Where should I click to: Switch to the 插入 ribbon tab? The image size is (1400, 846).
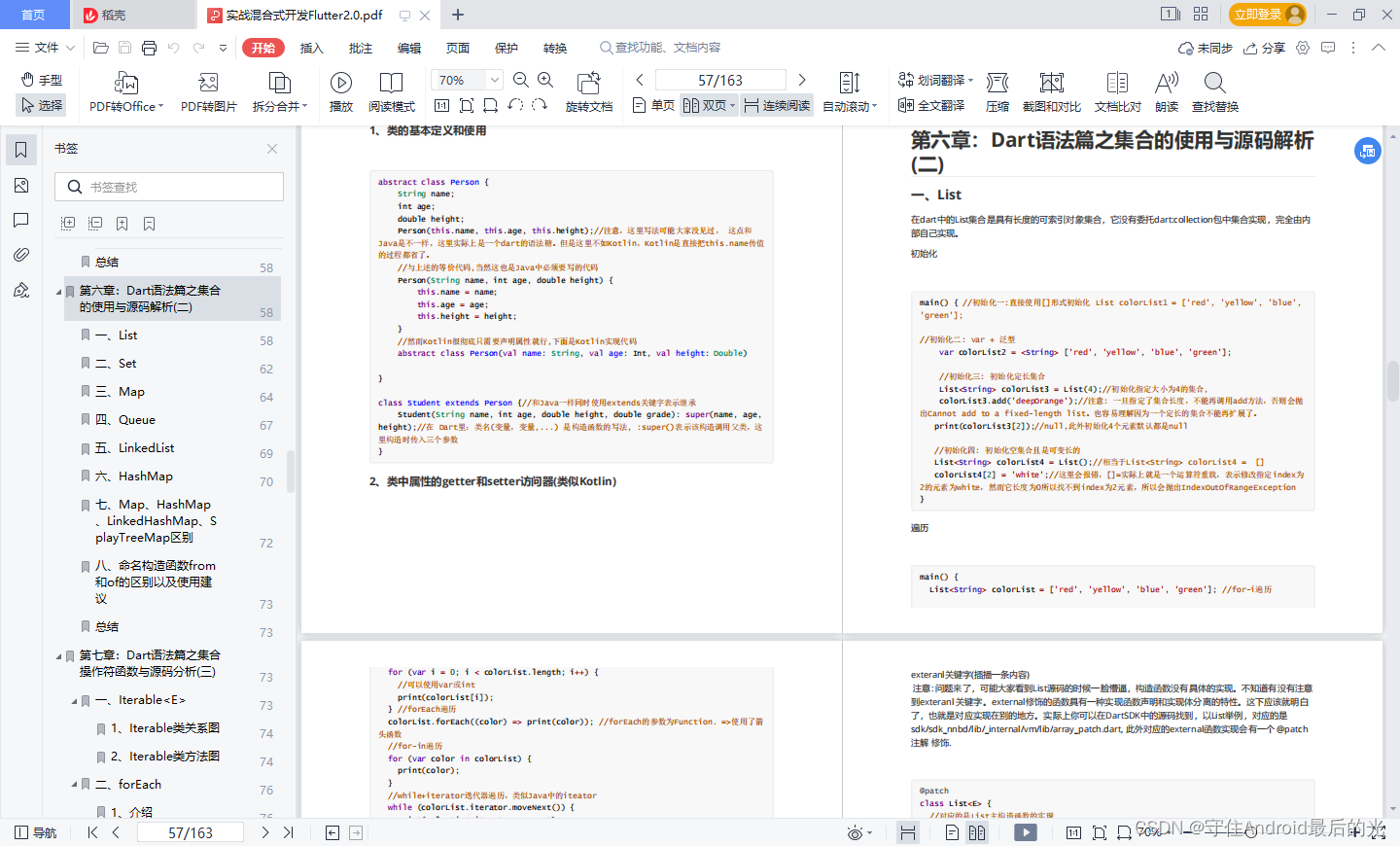click(x=311, y=48)
